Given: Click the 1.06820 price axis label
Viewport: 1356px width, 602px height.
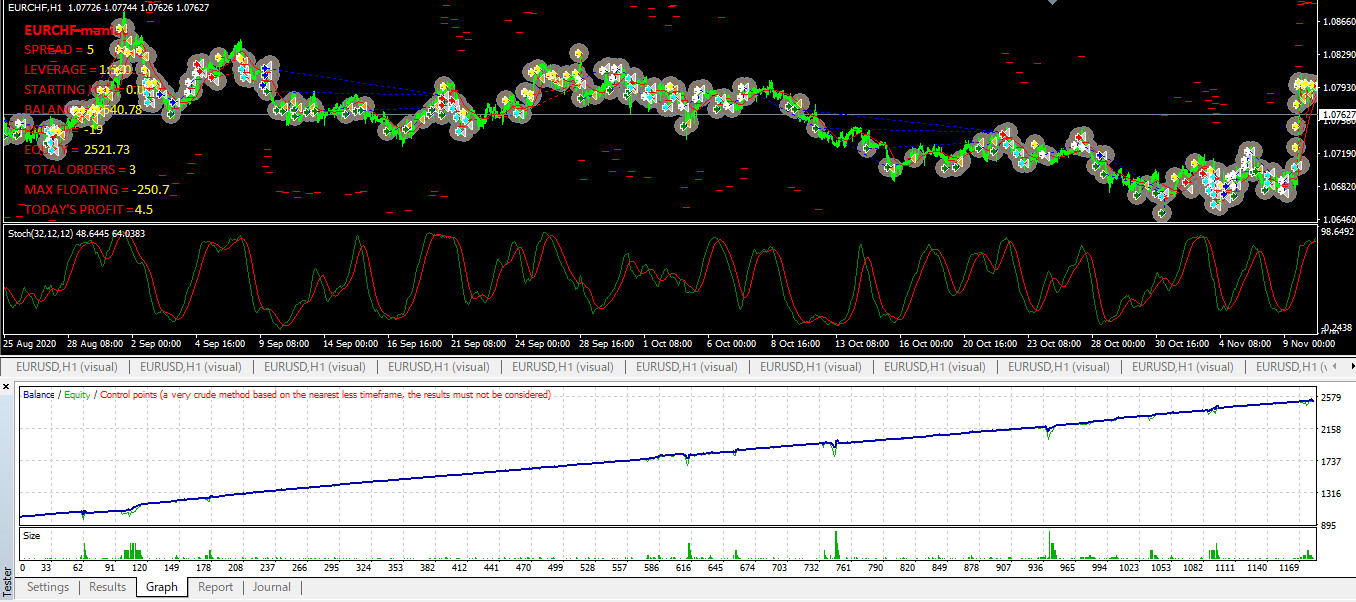Looking at the screenshot, I should 1338,186.
